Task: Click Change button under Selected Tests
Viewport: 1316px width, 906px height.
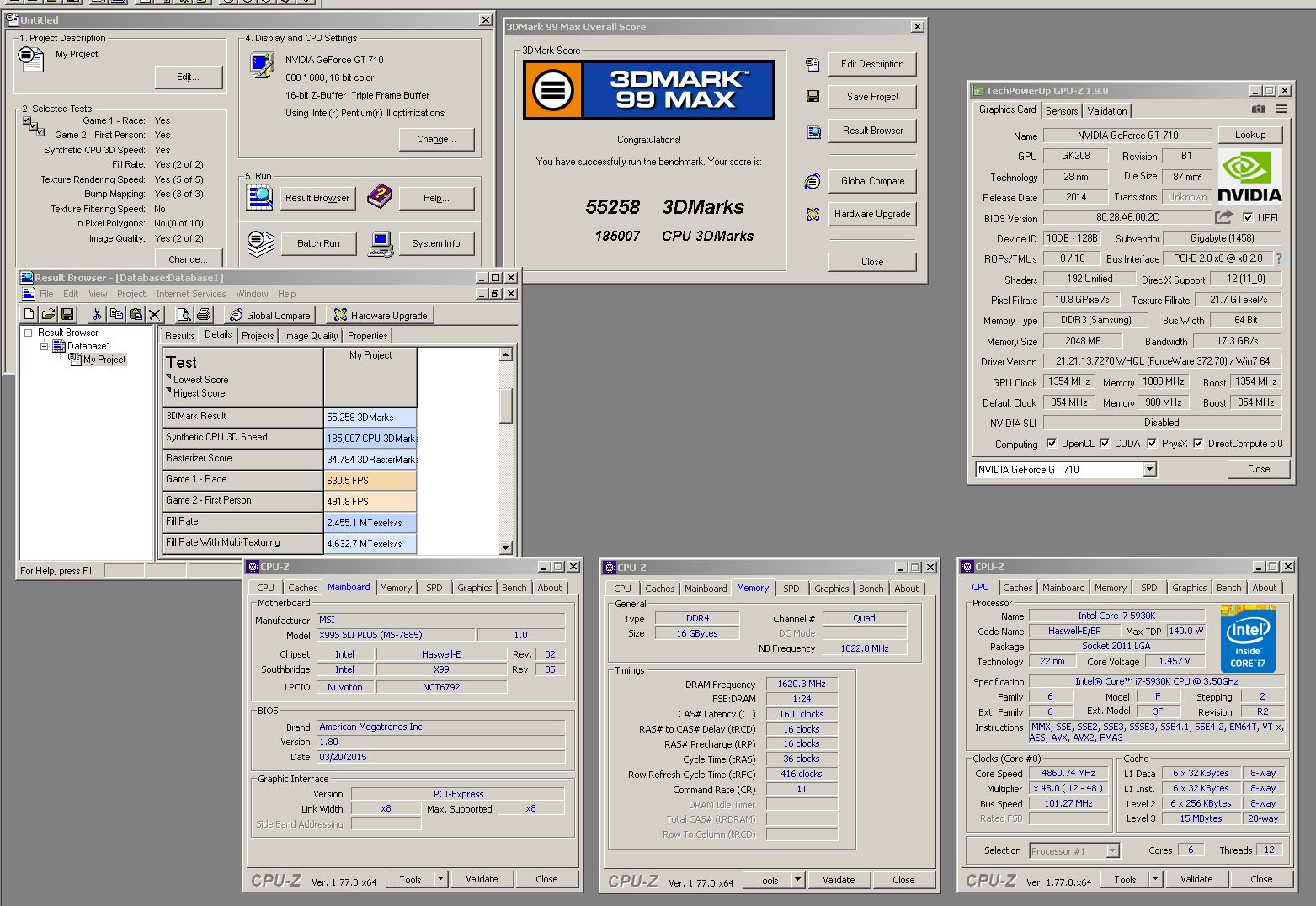Action: coord(188,259)
